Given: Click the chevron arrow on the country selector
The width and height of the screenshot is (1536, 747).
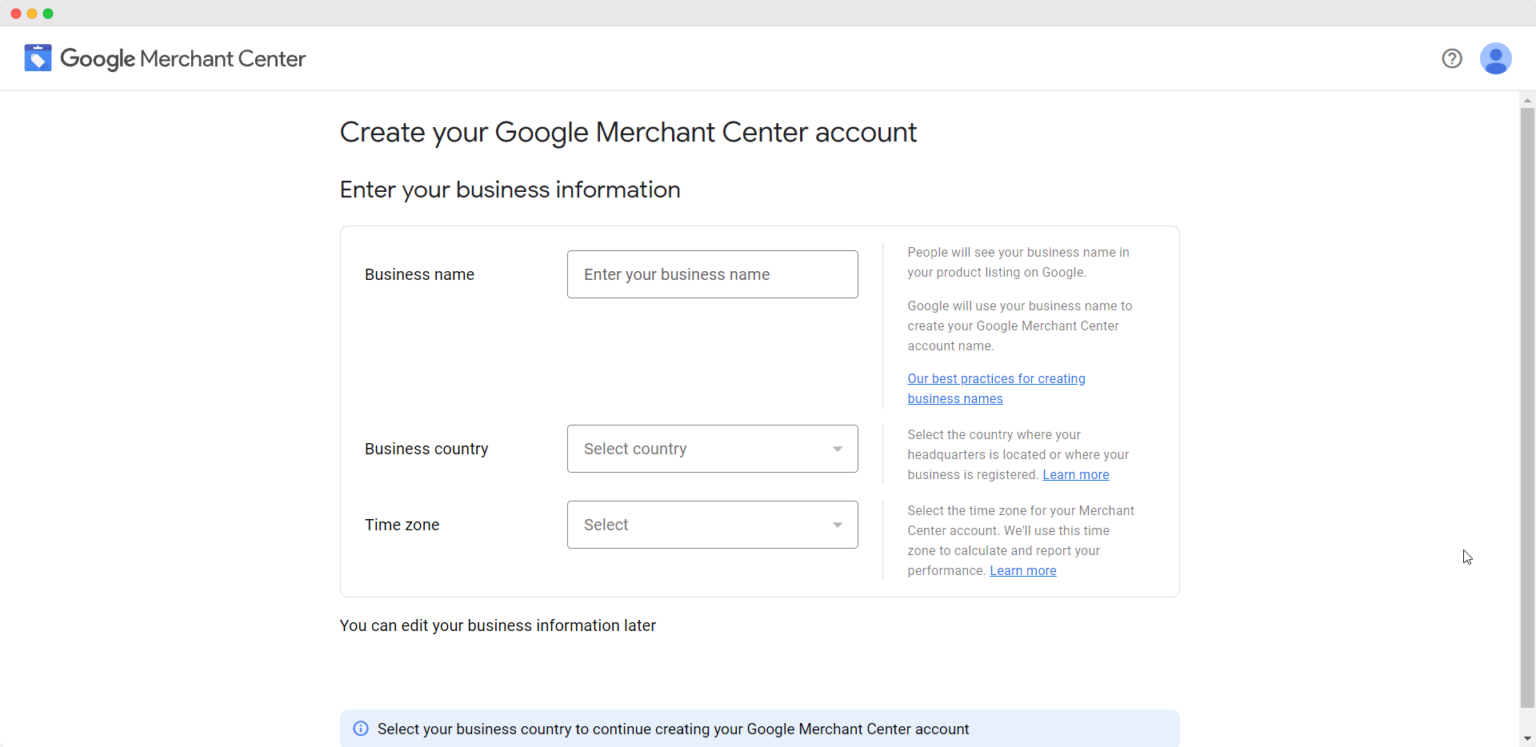Looking at the screenshot, I should pyautogui.click(x=838, y=448).
